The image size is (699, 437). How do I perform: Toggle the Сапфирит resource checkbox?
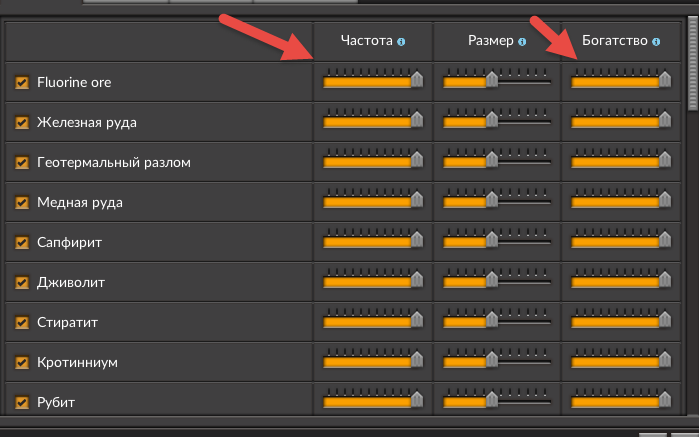[22, 243]
